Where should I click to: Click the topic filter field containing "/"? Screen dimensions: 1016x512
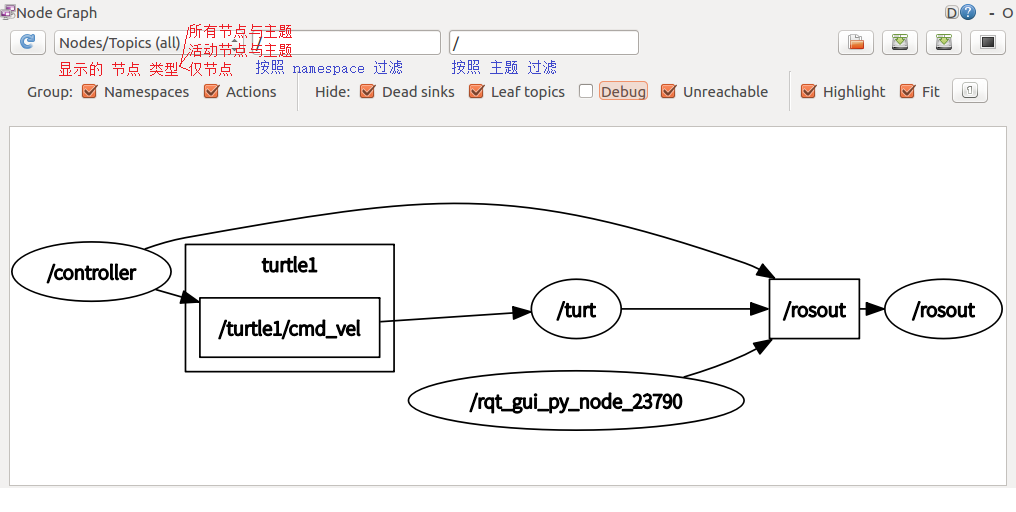tap(544, 43)
